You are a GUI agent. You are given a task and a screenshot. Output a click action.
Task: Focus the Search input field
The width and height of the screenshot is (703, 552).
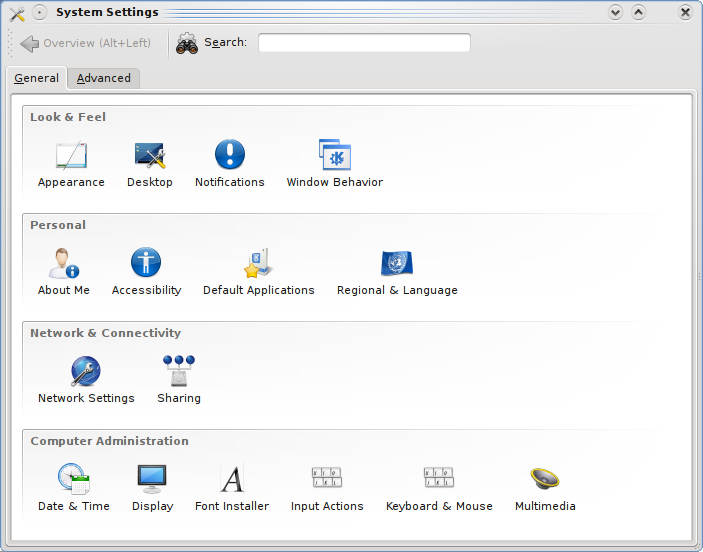(x=364, y=43)
